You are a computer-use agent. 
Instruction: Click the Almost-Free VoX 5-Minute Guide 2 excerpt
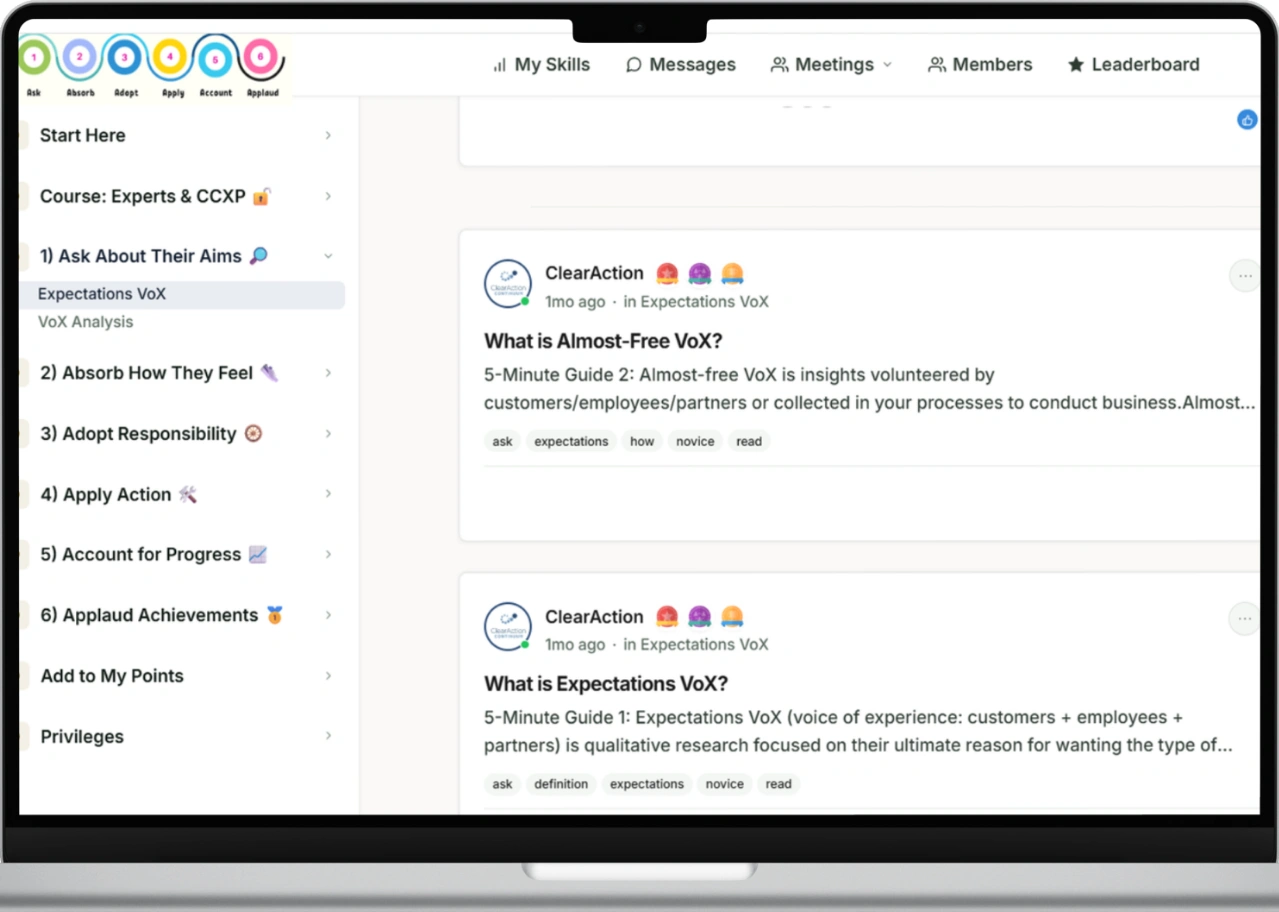[x=869, y=389]
